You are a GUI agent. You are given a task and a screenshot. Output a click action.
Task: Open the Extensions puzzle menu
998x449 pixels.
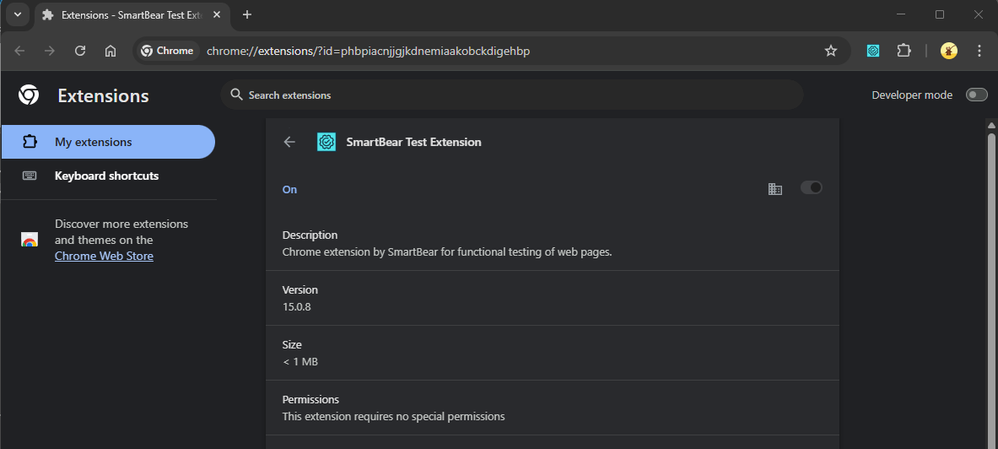(x=904, y=51)
